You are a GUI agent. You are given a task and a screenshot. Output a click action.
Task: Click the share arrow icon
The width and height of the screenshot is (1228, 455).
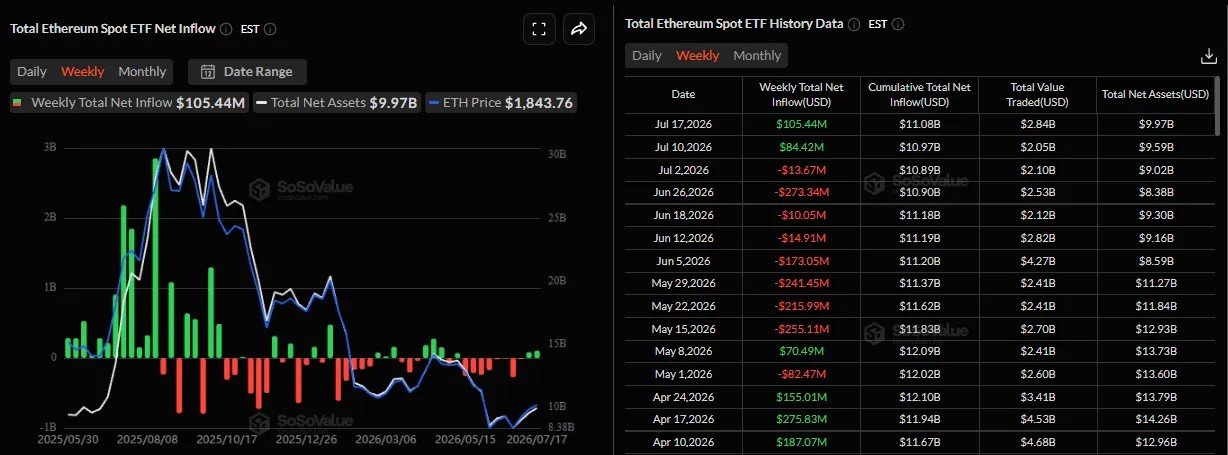point(579,29)
